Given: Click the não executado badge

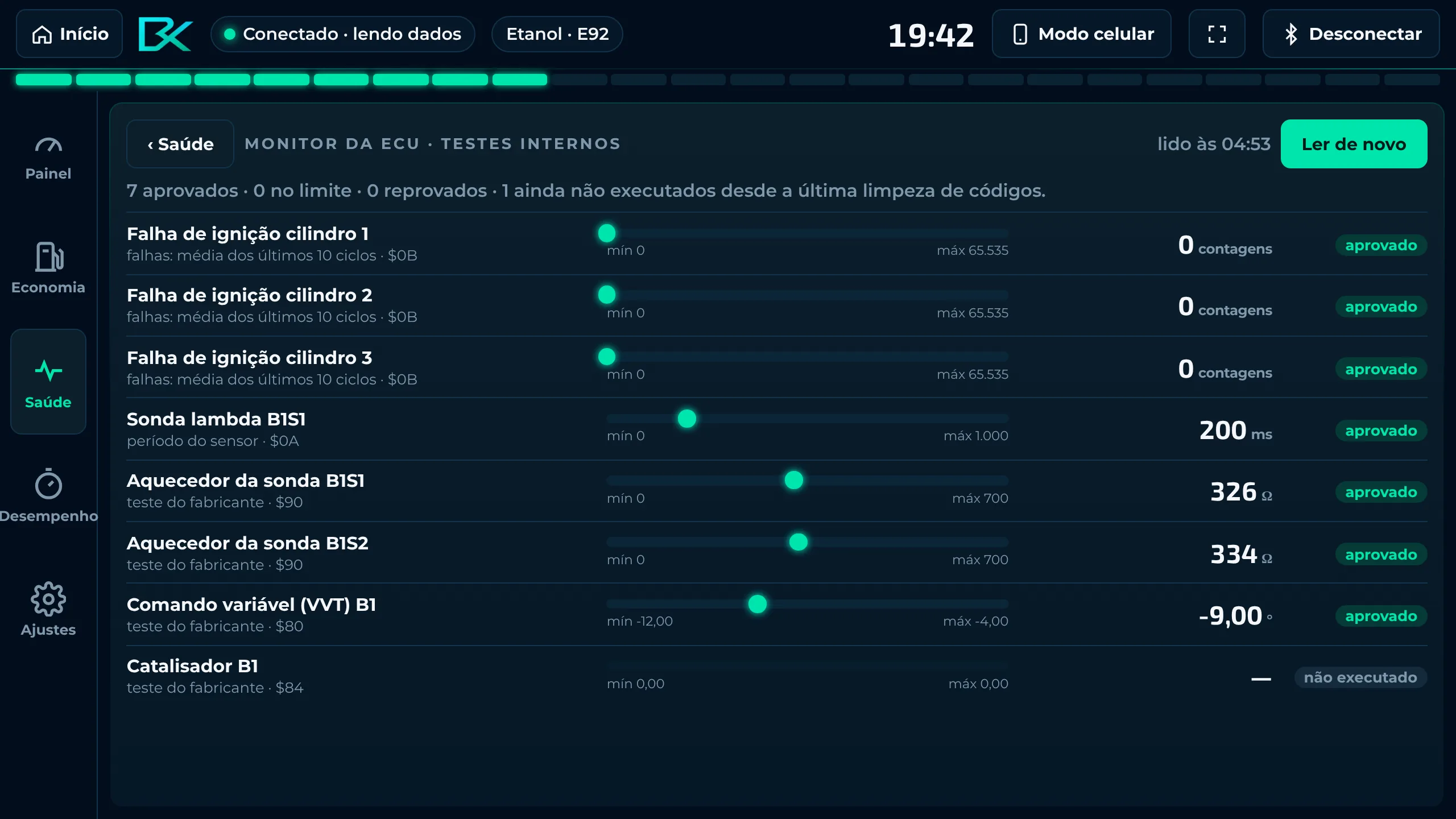Looking at the screenshot, I should [1360, 677].
